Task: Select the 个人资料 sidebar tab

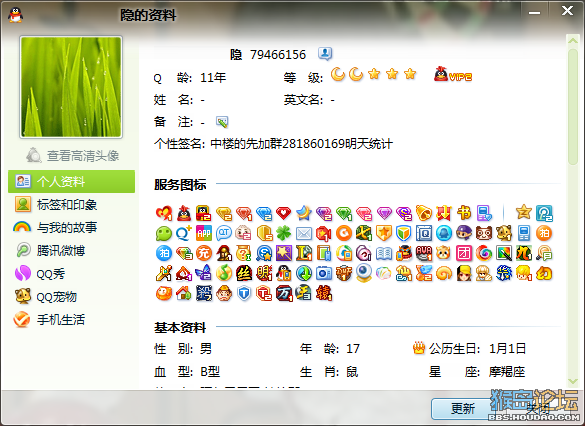Action: point(71,182)
